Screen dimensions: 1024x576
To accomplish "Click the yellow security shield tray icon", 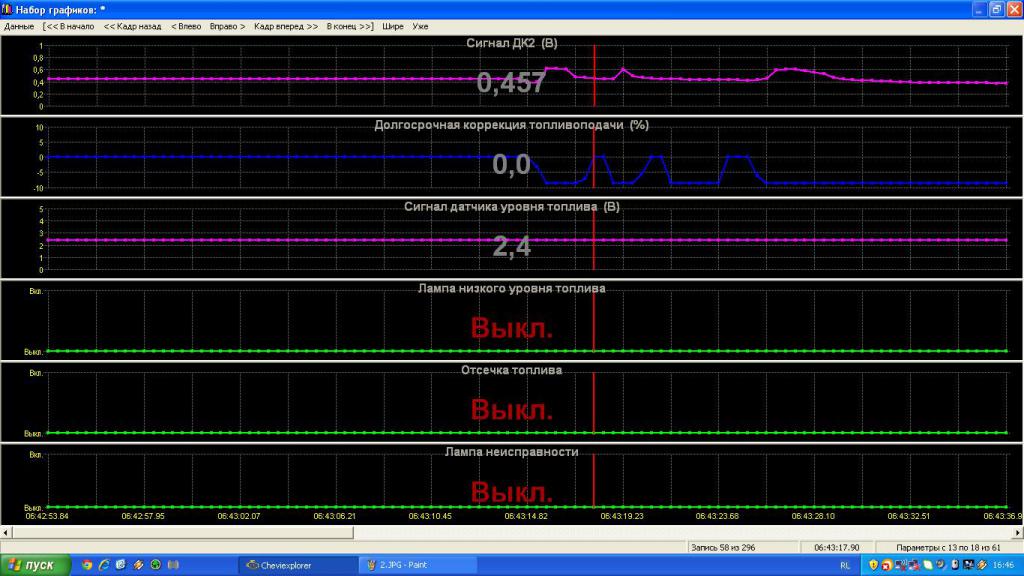I will pos(873,565).
